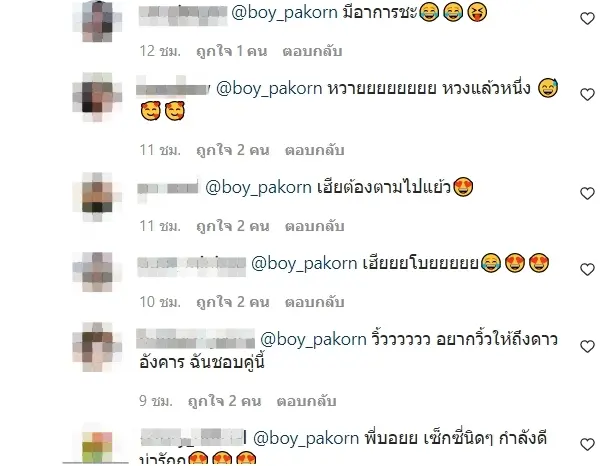Open profile picture of bottom พี่บอยย commenter
This screenshot has height=466, width=613.
tap(97, 446)
